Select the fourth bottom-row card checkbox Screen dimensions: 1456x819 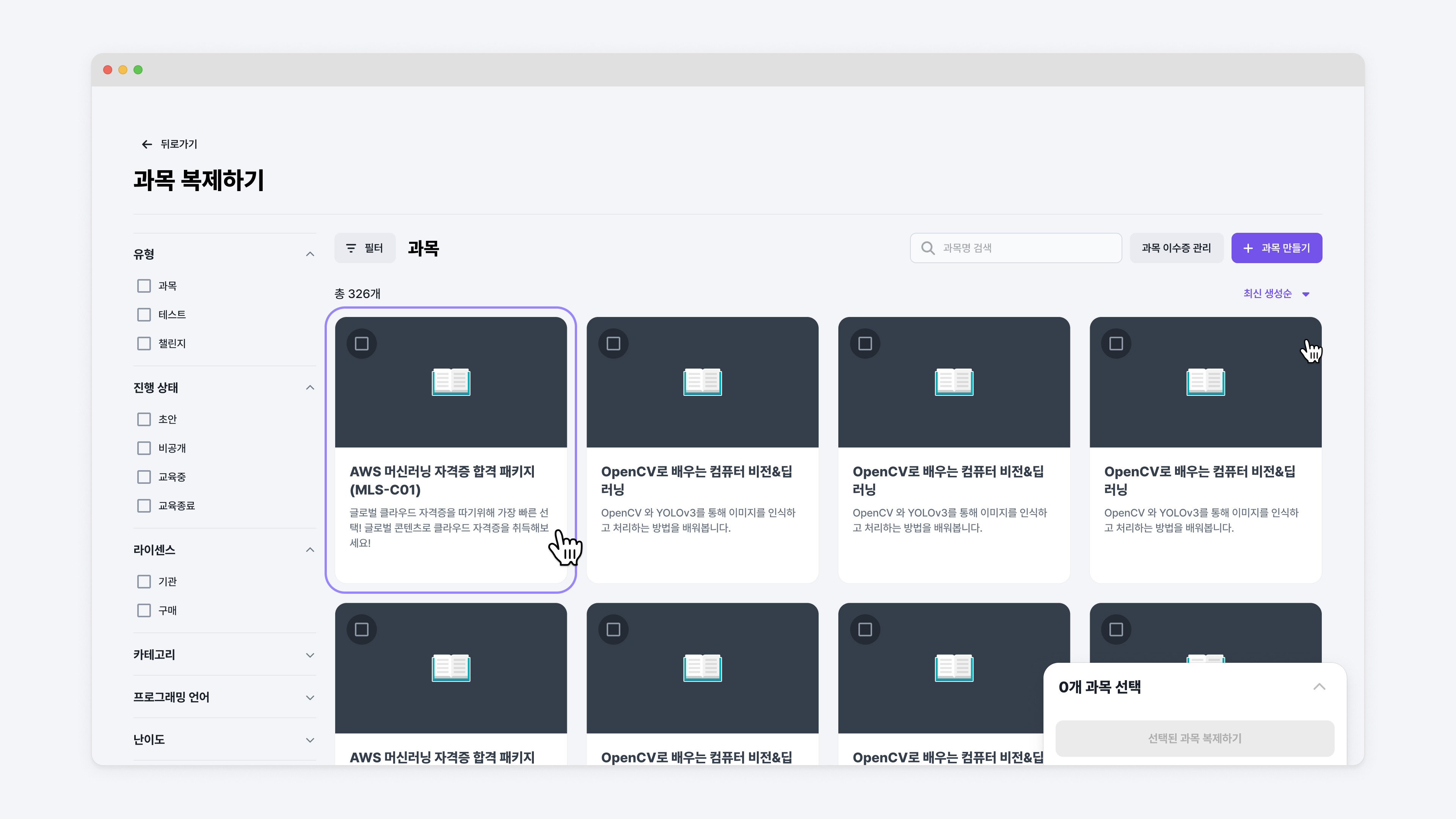coord(1116,630)
